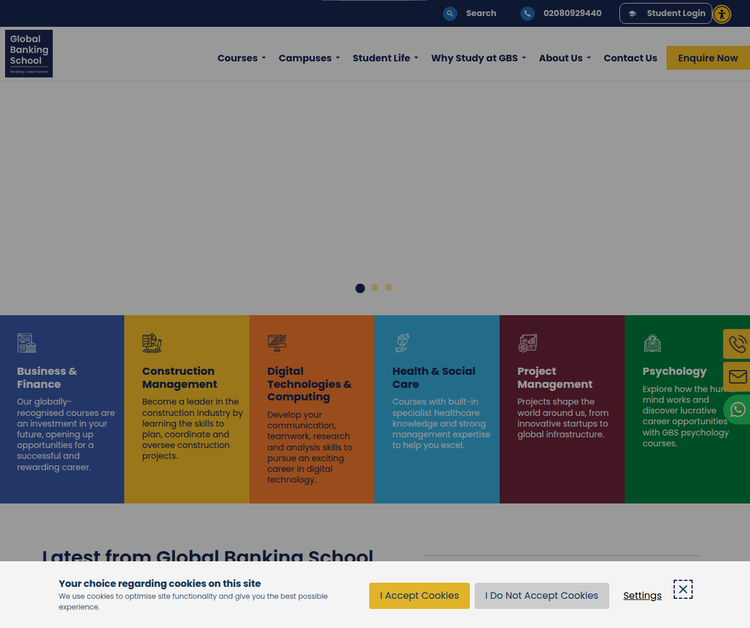This screenshot has width=750, height=628.
Task: Click the Search text link
Action: (481, 13)
